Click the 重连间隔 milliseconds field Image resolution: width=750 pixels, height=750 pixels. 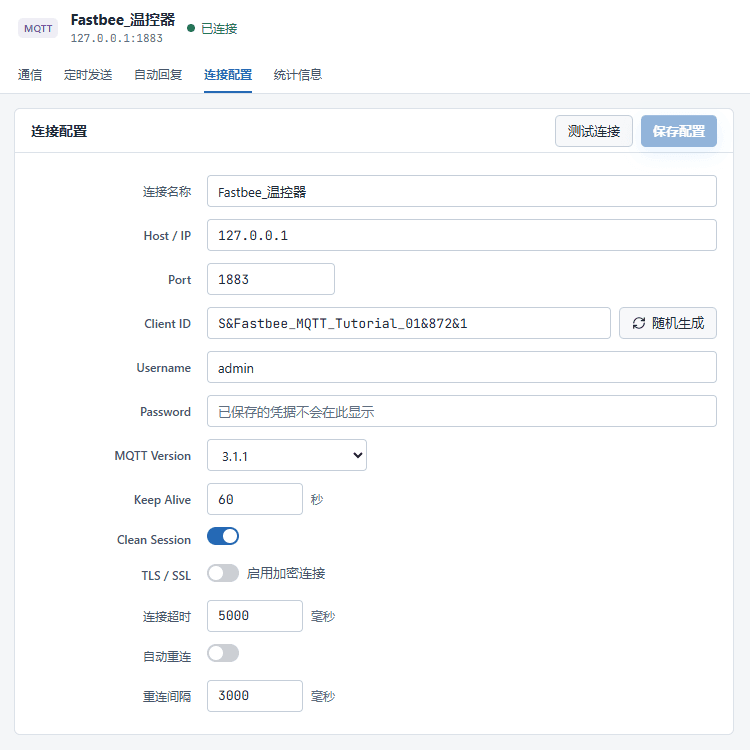click(x=255, y=696)
